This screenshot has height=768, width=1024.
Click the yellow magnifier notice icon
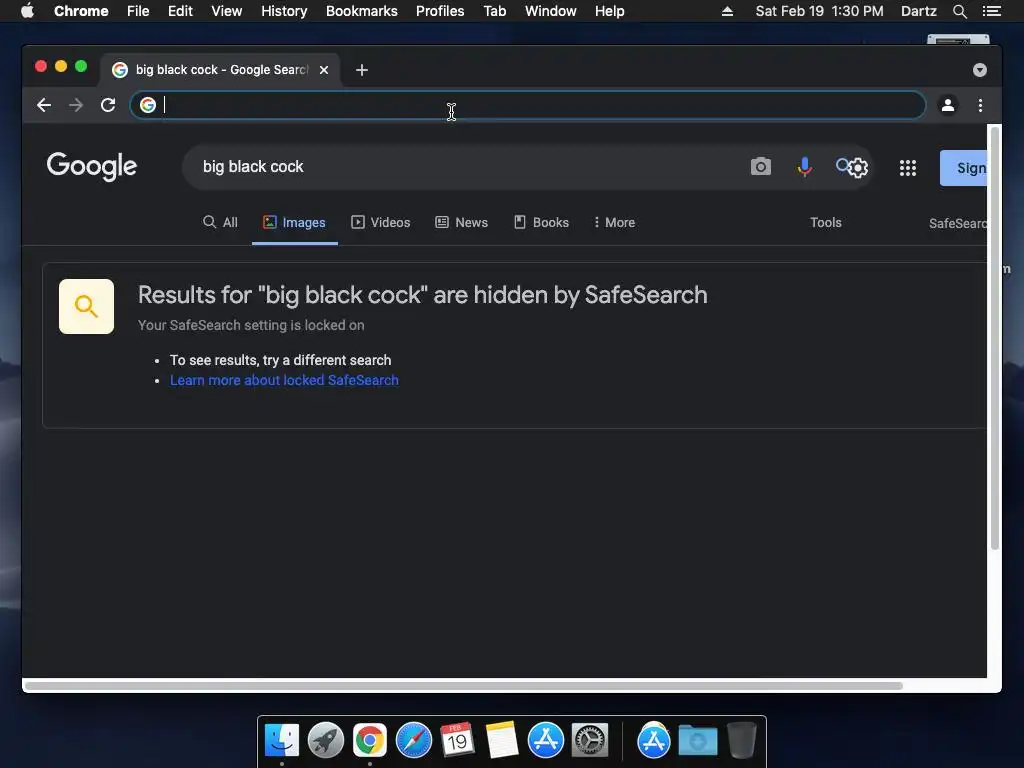[x=86, y=306]
